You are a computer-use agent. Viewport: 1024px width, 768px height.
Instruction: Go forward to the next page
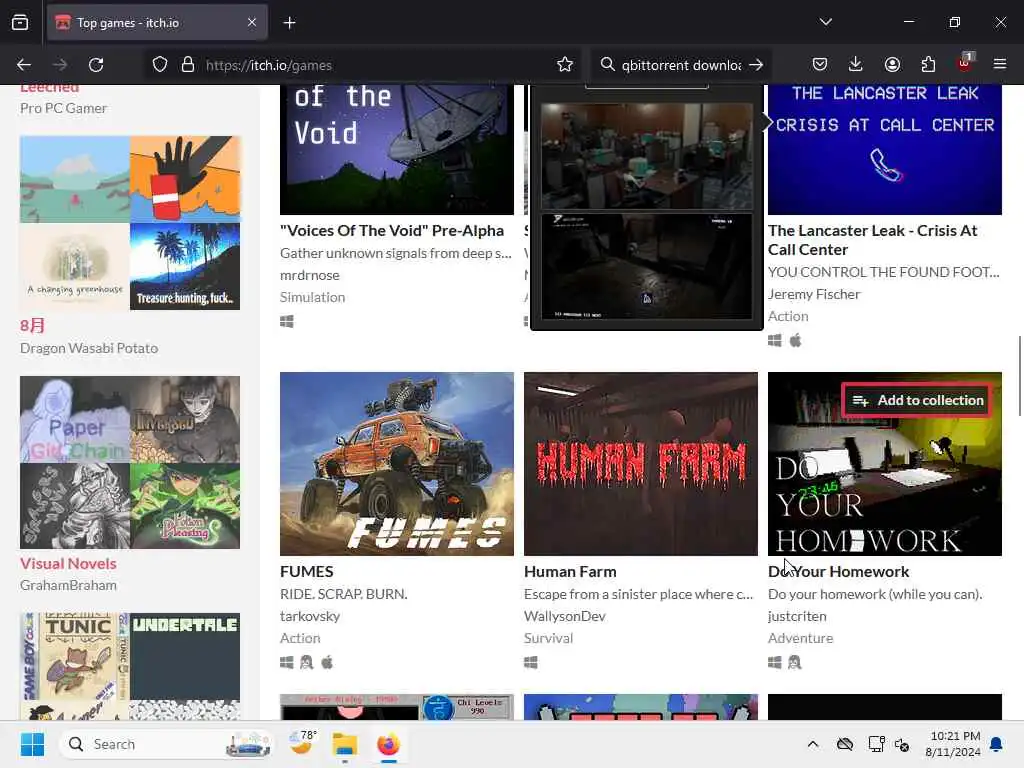(x=60, y=65)
